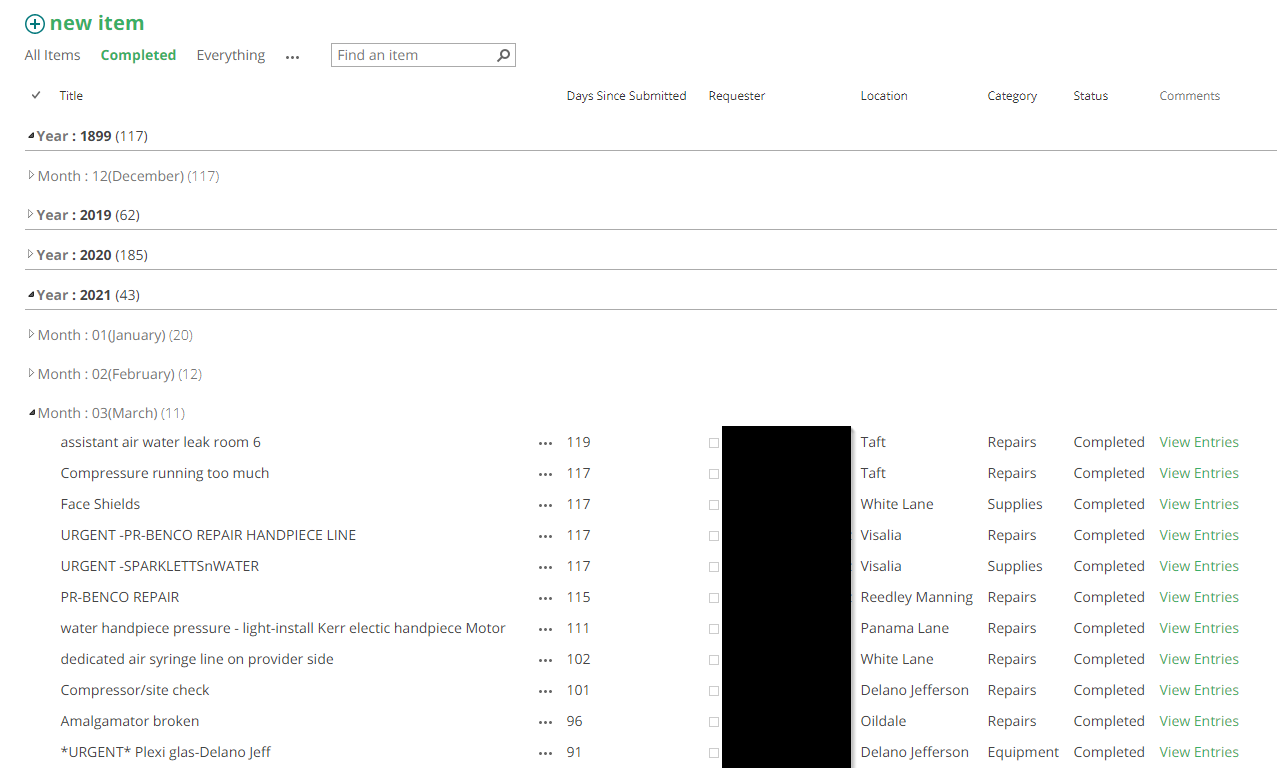Open the new item plus icon
The image size is (1280, 768).
point(35,22)
